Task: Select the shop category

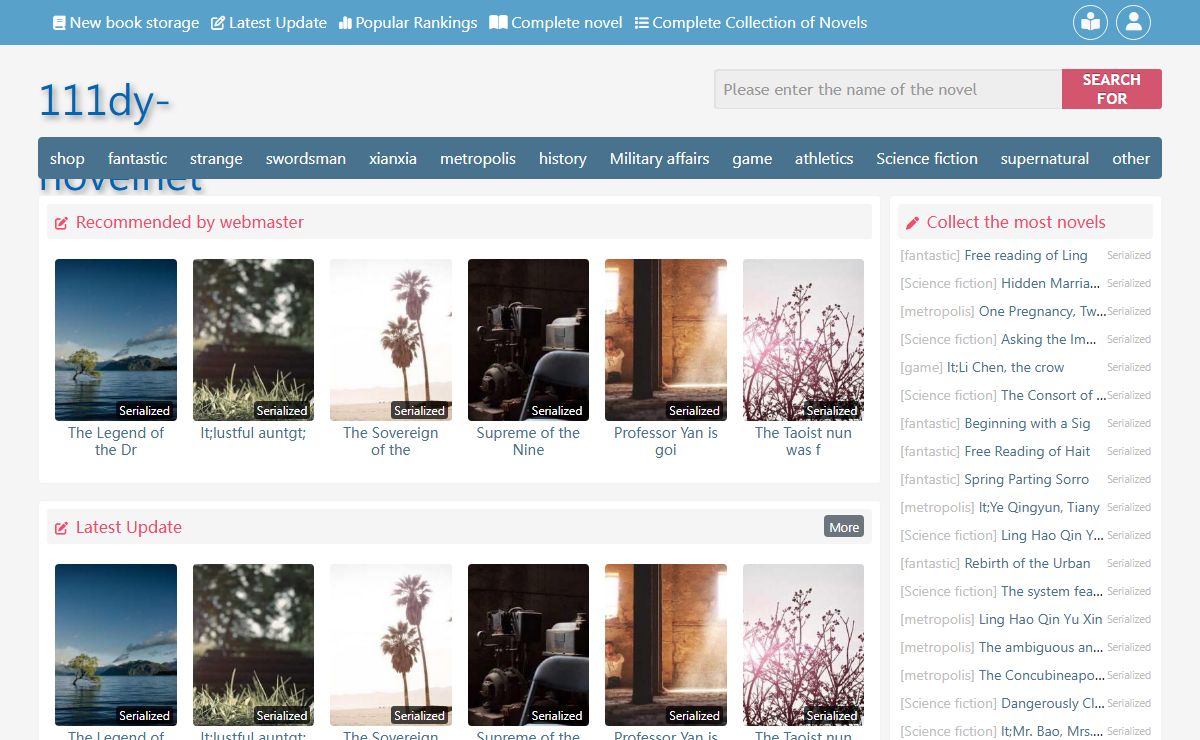Action: click(67, 158)
